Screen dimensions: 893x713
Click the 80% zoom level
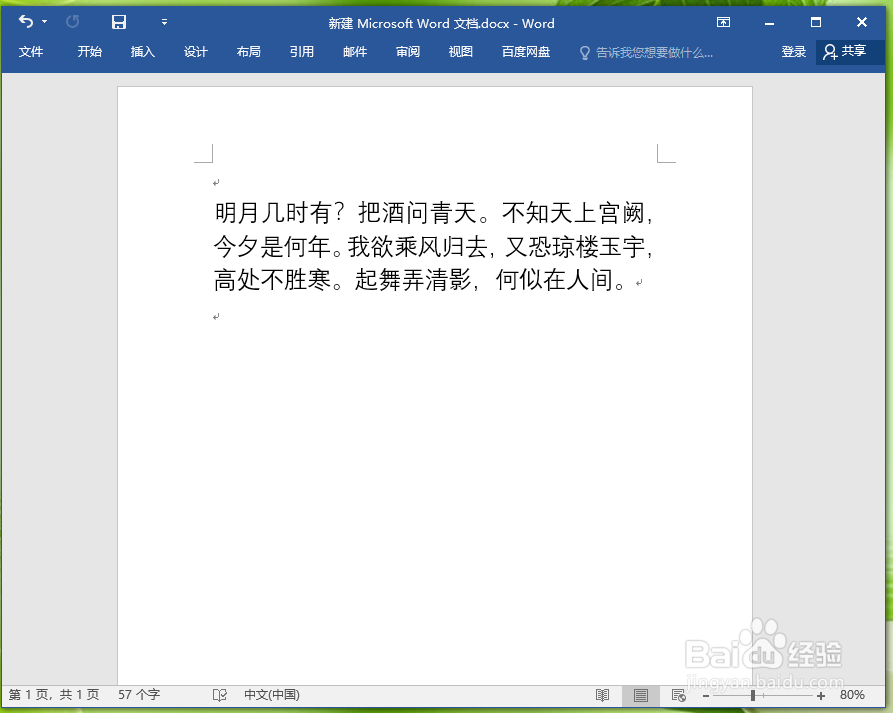(x=852, y=695)
